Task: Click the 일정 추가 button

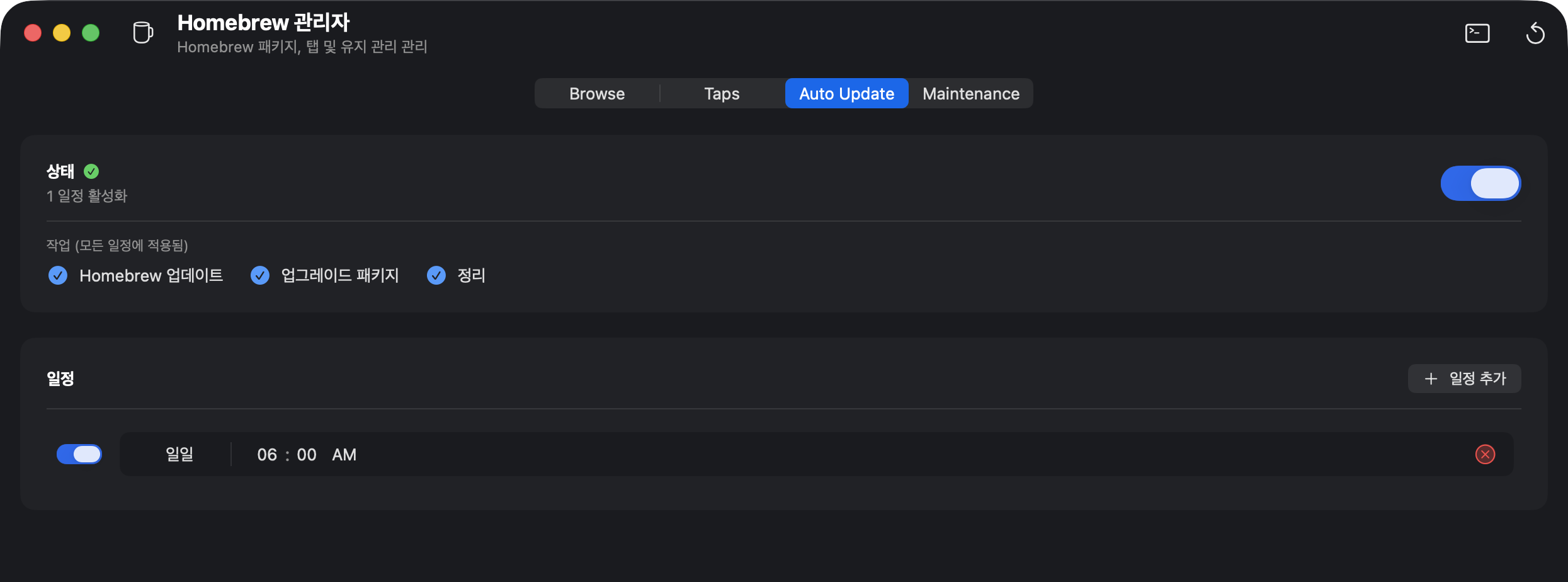Action: tap(1464, 379)
